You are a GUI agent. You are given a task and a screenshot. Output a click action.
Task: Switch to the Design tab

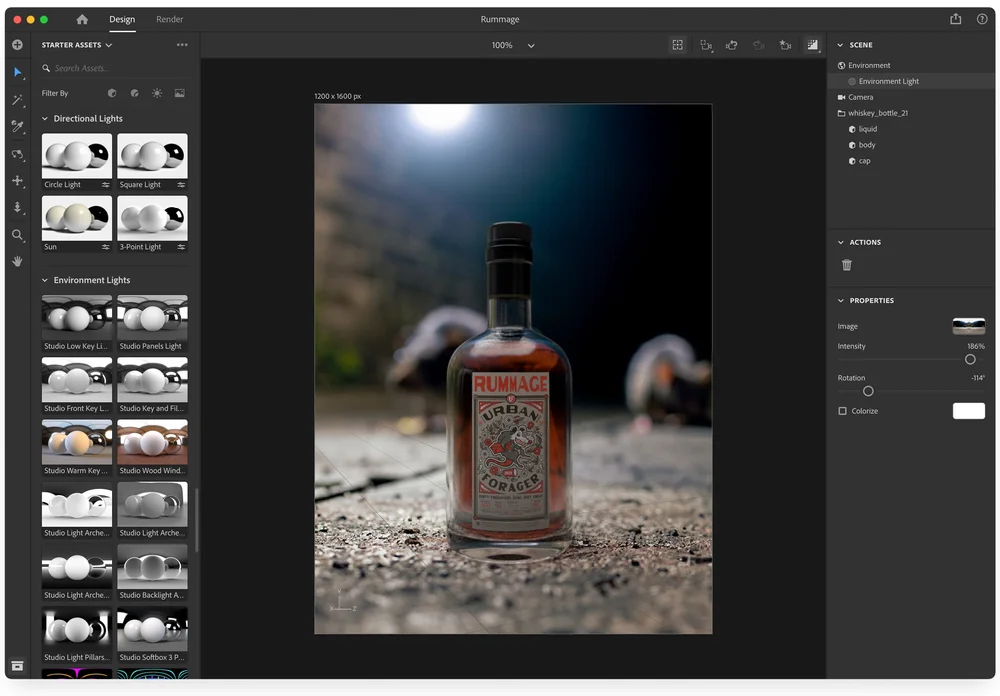pyautogui.click(x=122, y=19)
